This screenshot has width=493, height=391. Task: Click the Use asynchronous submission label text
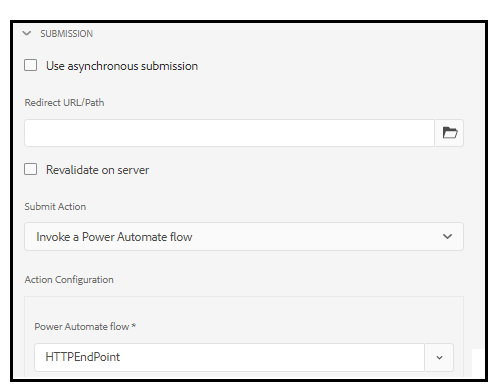(x=122, y=66)
